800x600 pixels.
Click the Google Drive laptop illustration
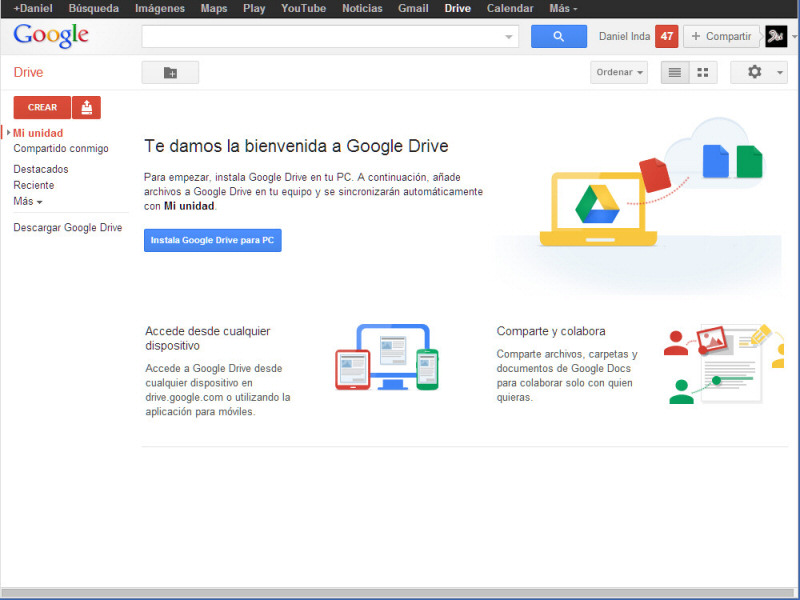click(597, 209)
